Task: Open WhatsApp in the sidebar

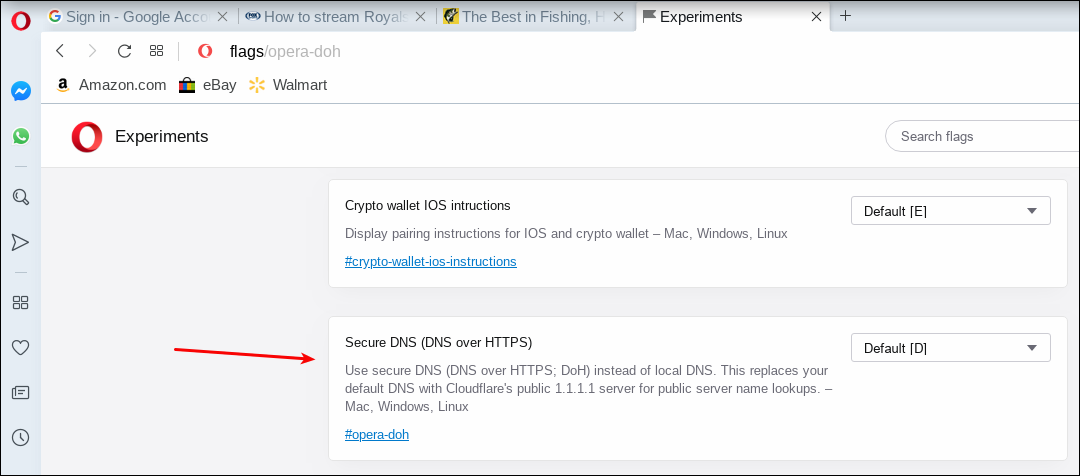Action: pos(21,136)
